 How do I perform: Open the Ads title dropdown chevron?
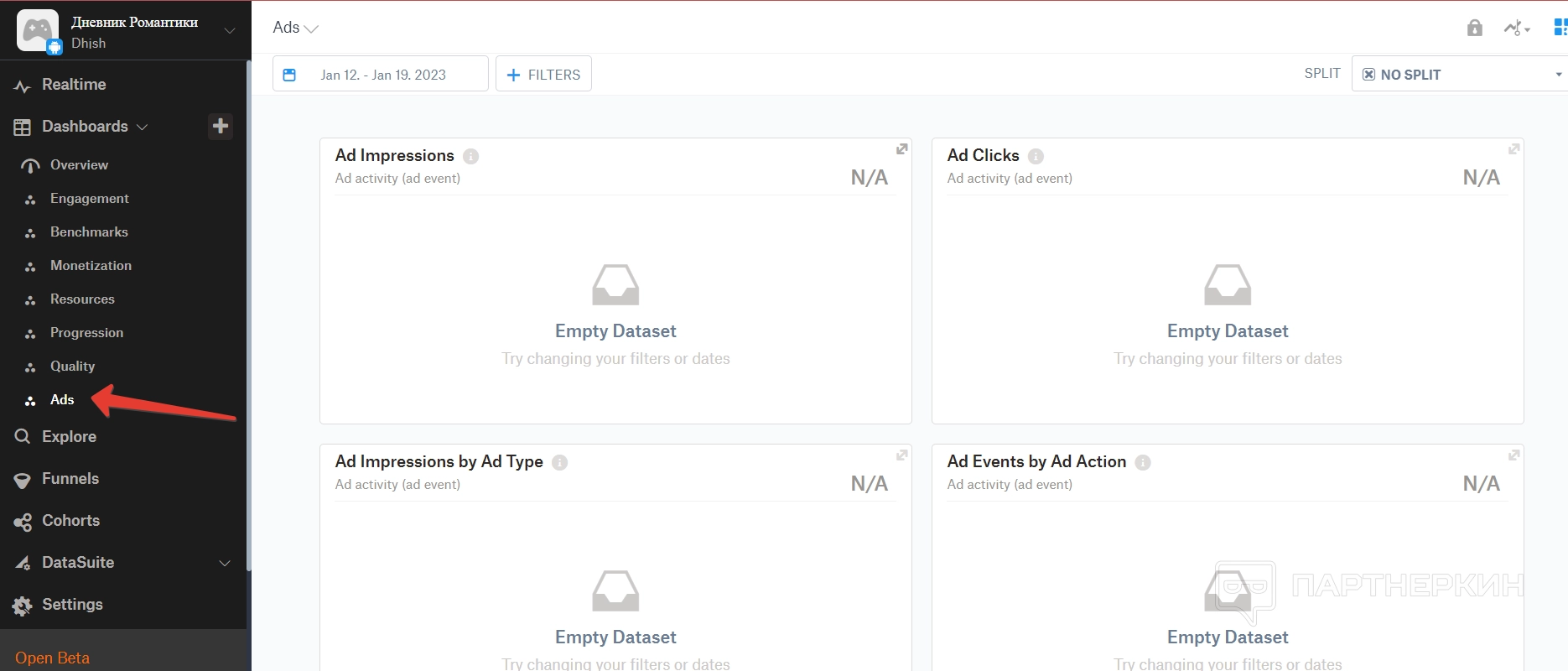click(x=311, y=29)
